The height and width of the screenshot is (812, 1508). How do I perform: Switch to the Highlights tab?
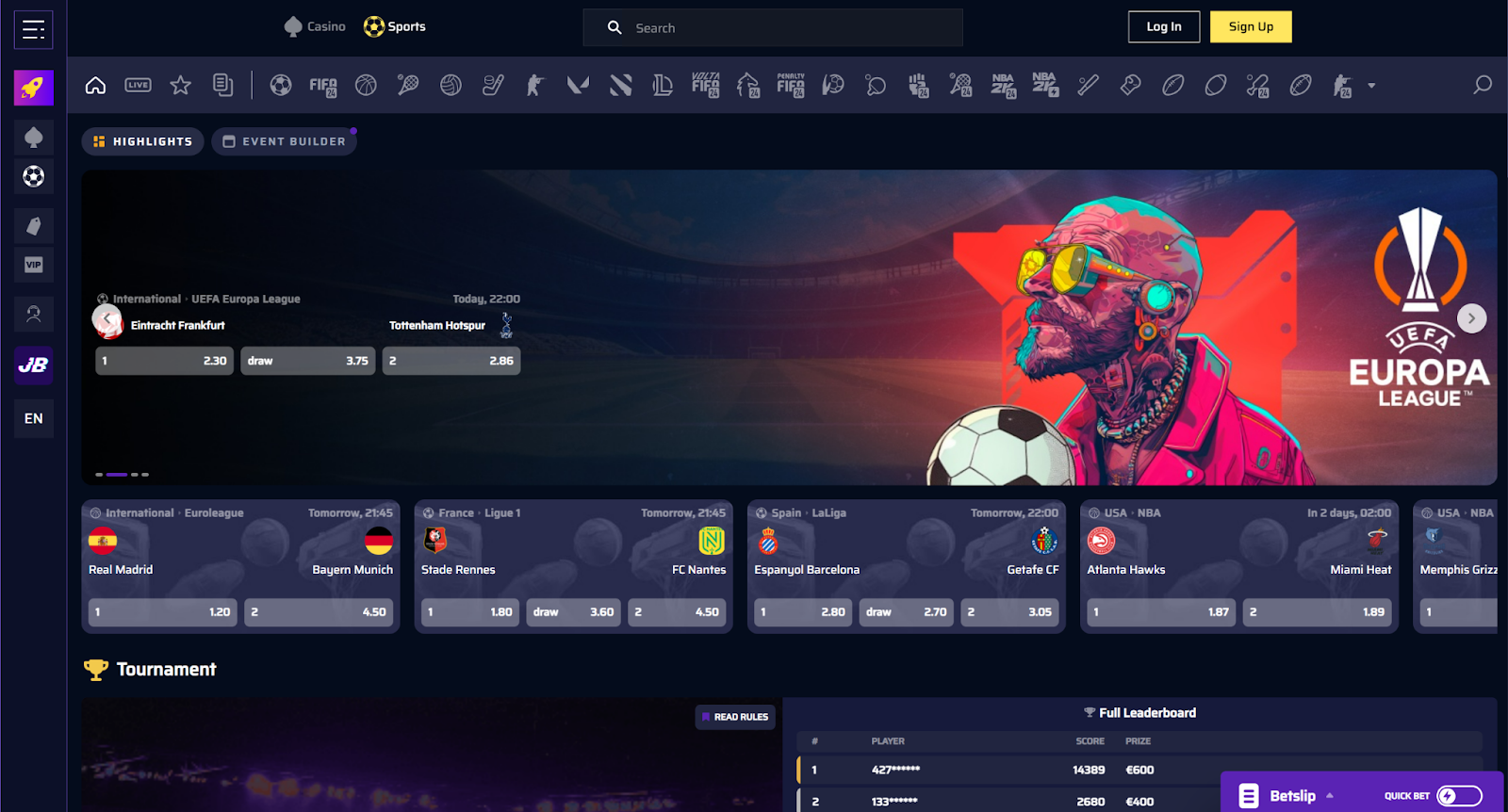click(x=142, y=141)
